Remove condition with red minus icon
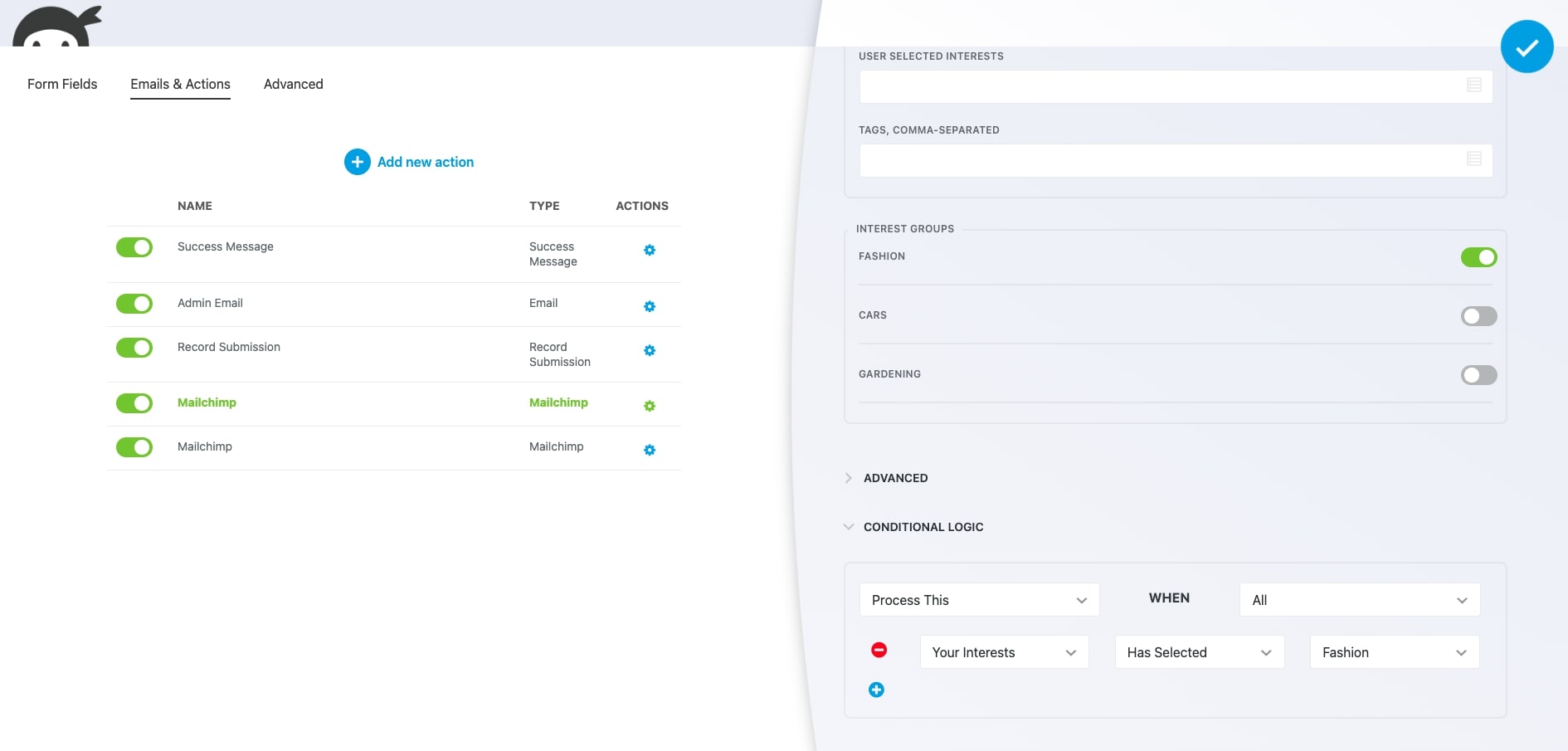Screen dimensions: 1568x751 point(879,650)
